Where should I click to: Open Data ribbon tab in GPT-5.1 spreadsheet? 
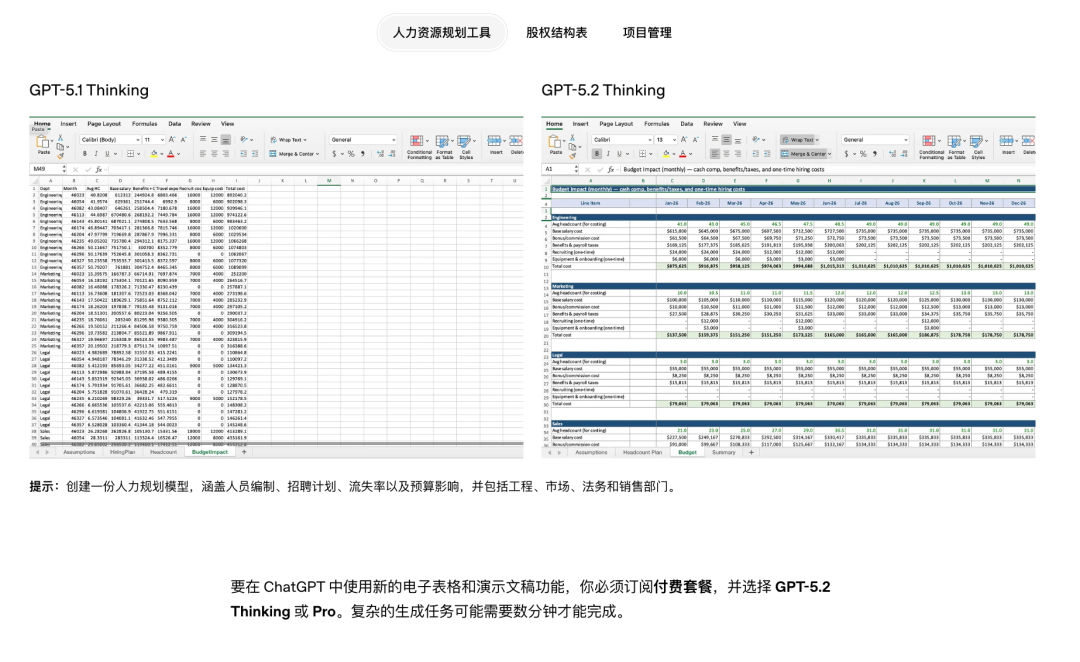click(175, 124)
